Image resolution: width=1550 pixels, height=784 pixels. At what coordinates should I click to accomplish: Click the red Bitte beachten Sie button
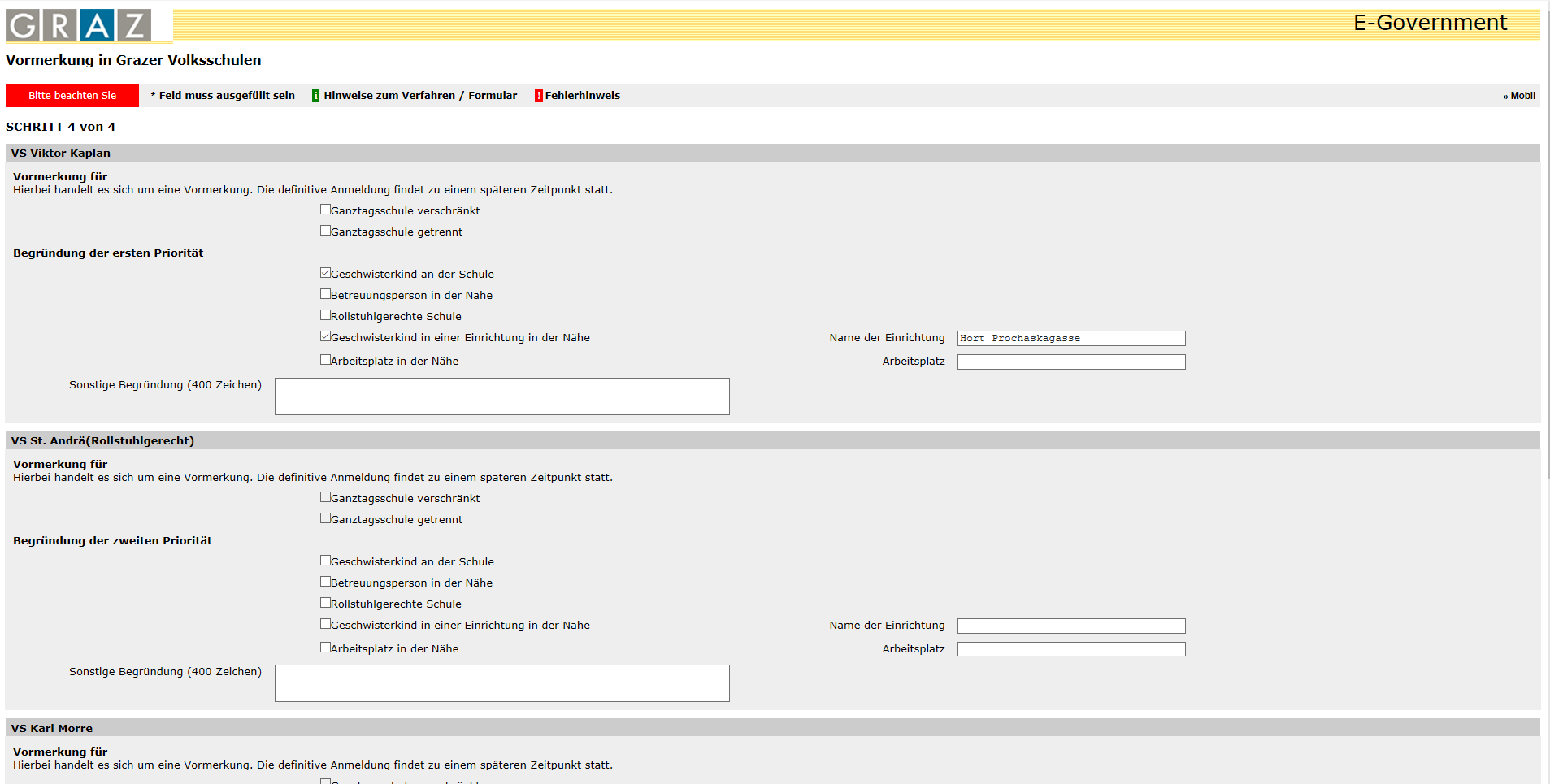(x=72, y=95)
